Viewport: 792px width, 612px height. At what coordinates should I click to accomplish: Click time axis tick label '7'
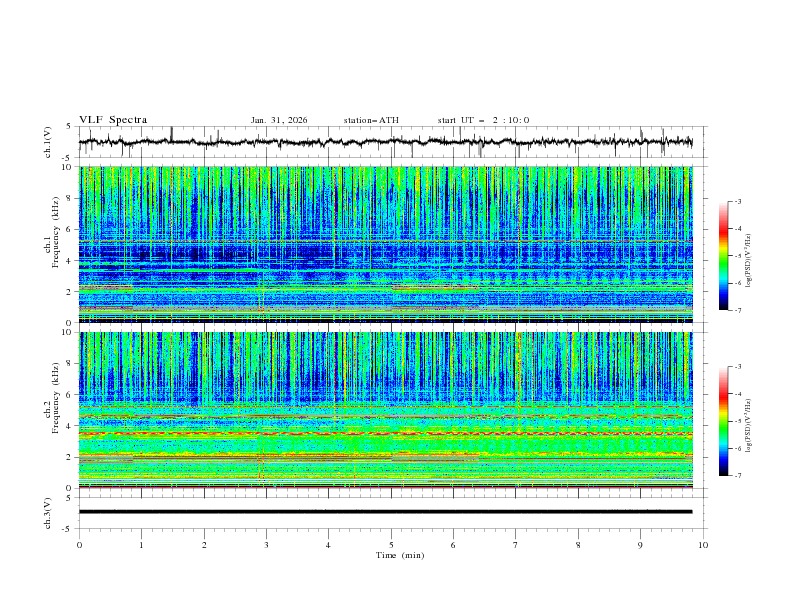click(516, 545)
